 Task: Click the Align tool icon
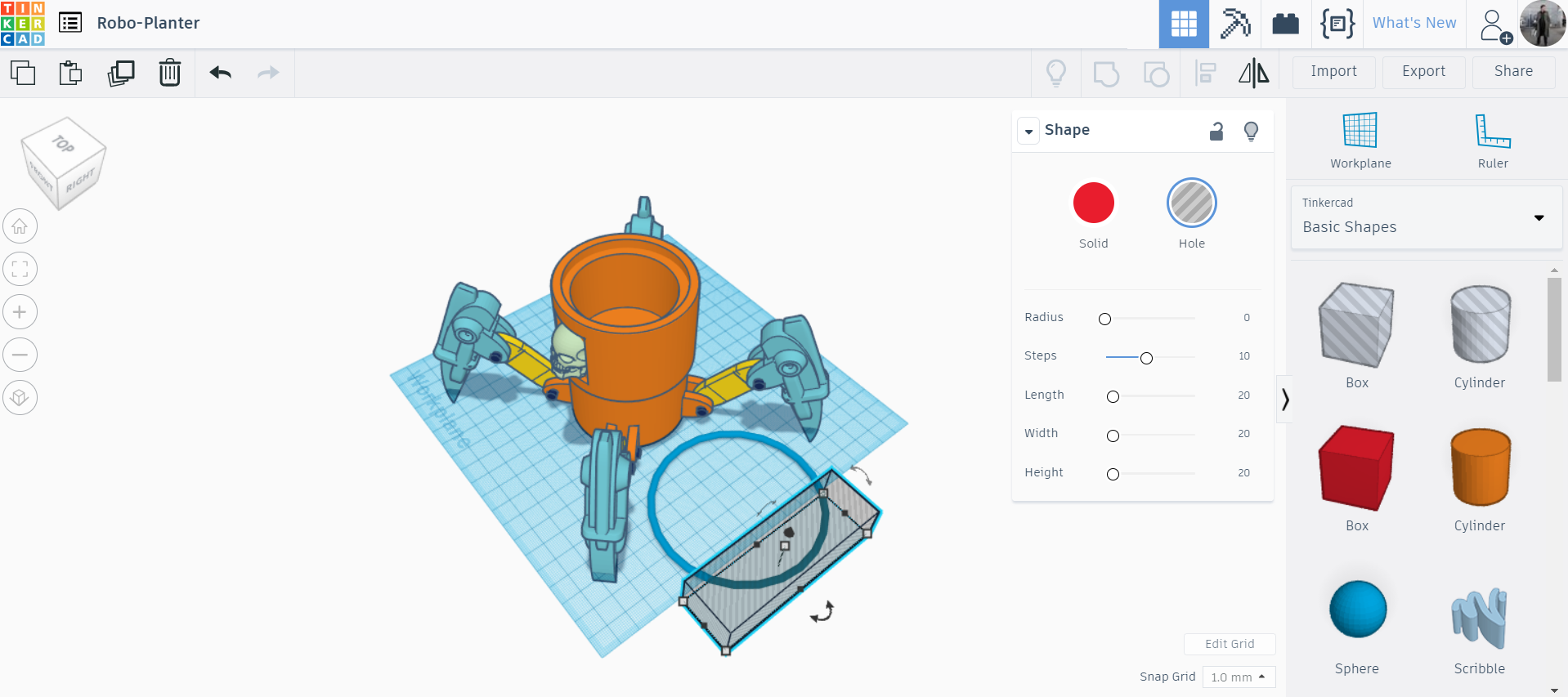(x=1206, y=74)
